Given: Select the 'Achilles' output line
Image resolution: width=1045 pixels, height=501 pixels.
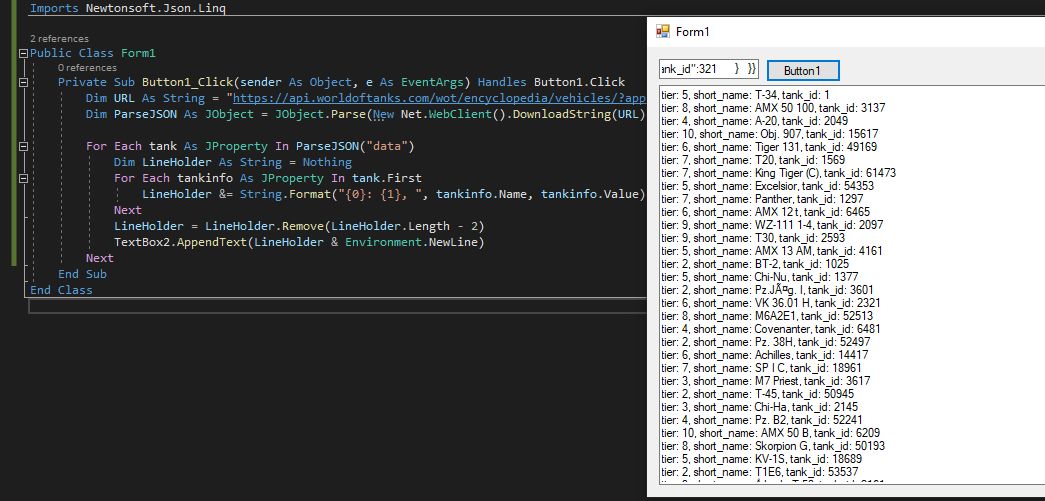Looking at the screenshot, I should [x=765, y=355].
